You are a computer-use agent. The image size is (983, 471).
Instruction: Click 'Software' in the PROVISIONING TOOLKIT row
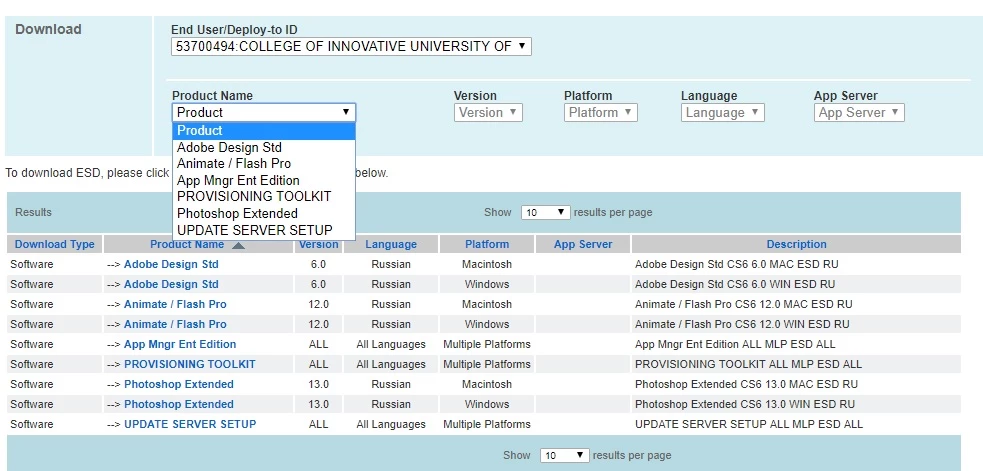(31, 364)
